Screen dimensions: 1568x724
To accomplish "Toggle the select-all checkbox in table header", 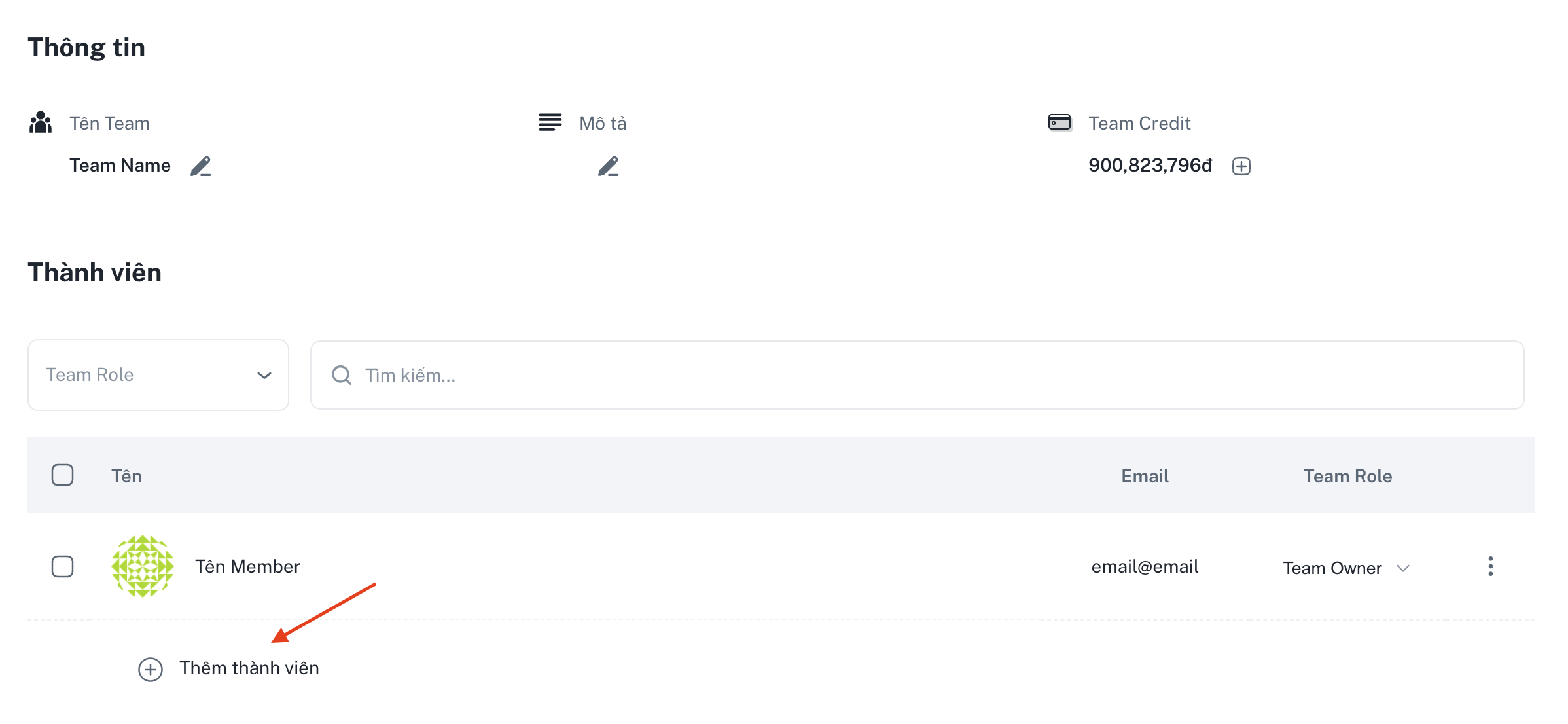I will [63, 475].
